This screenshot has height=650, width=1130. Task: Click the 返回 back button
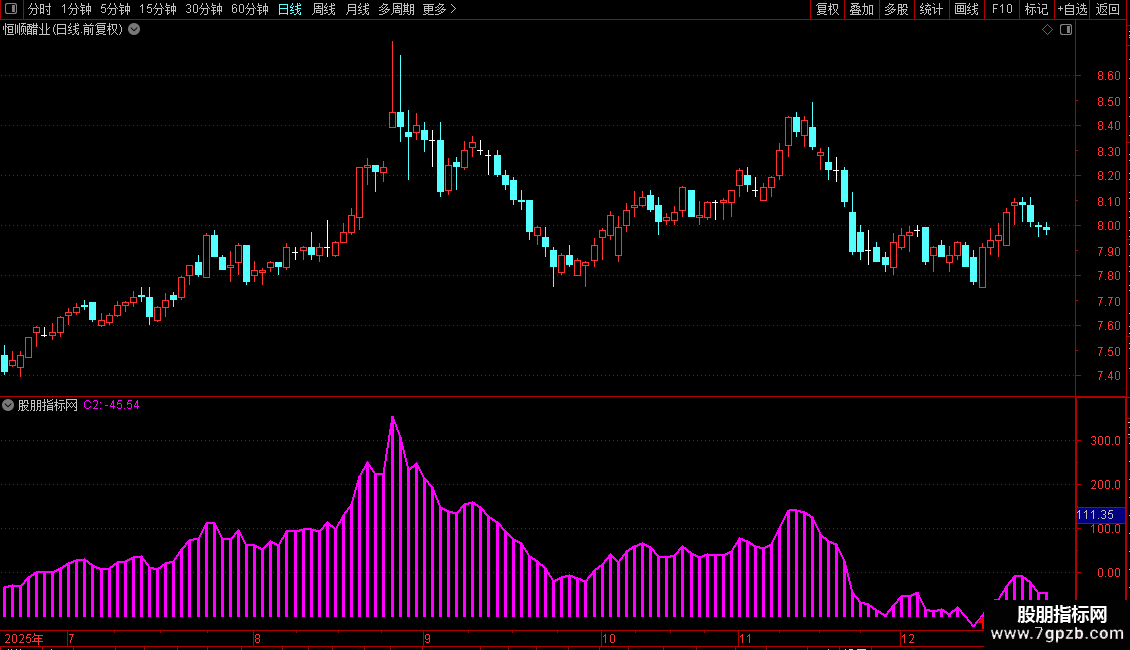[1108, 9]
